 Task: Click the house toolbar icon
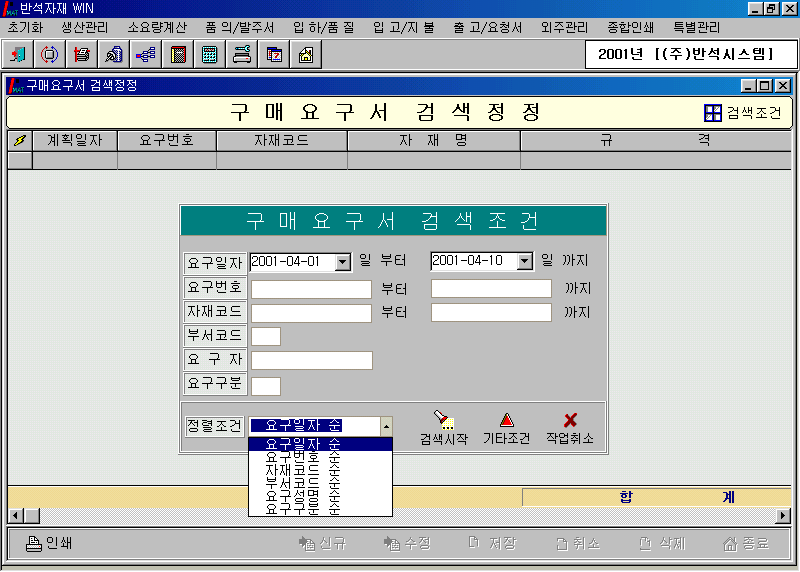pyautogui.click(x=305, y=54)
